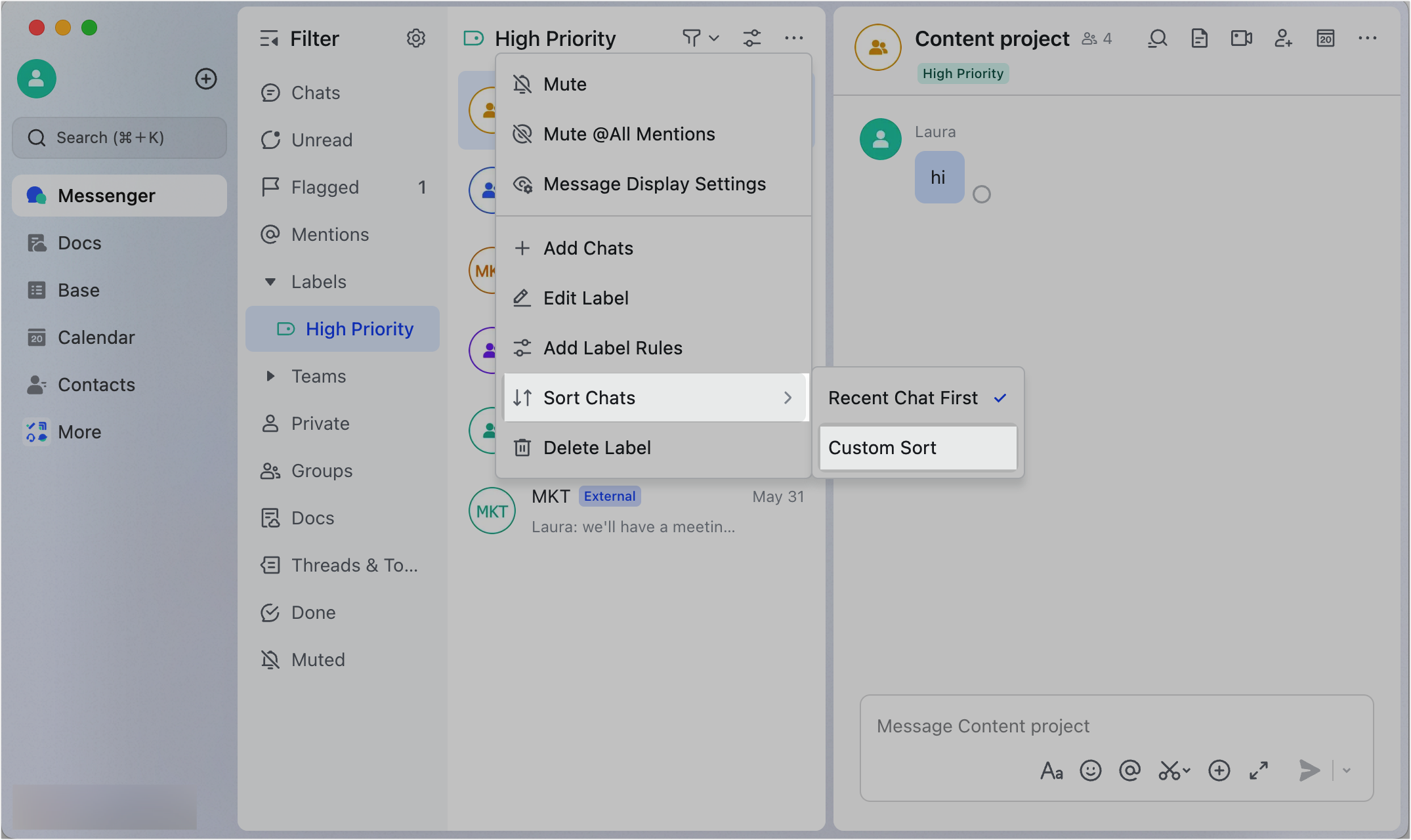Viewport: 1411px width, 840px height.
Task: Collapse the Labels section triangle
Action: (x=270, y=282)
